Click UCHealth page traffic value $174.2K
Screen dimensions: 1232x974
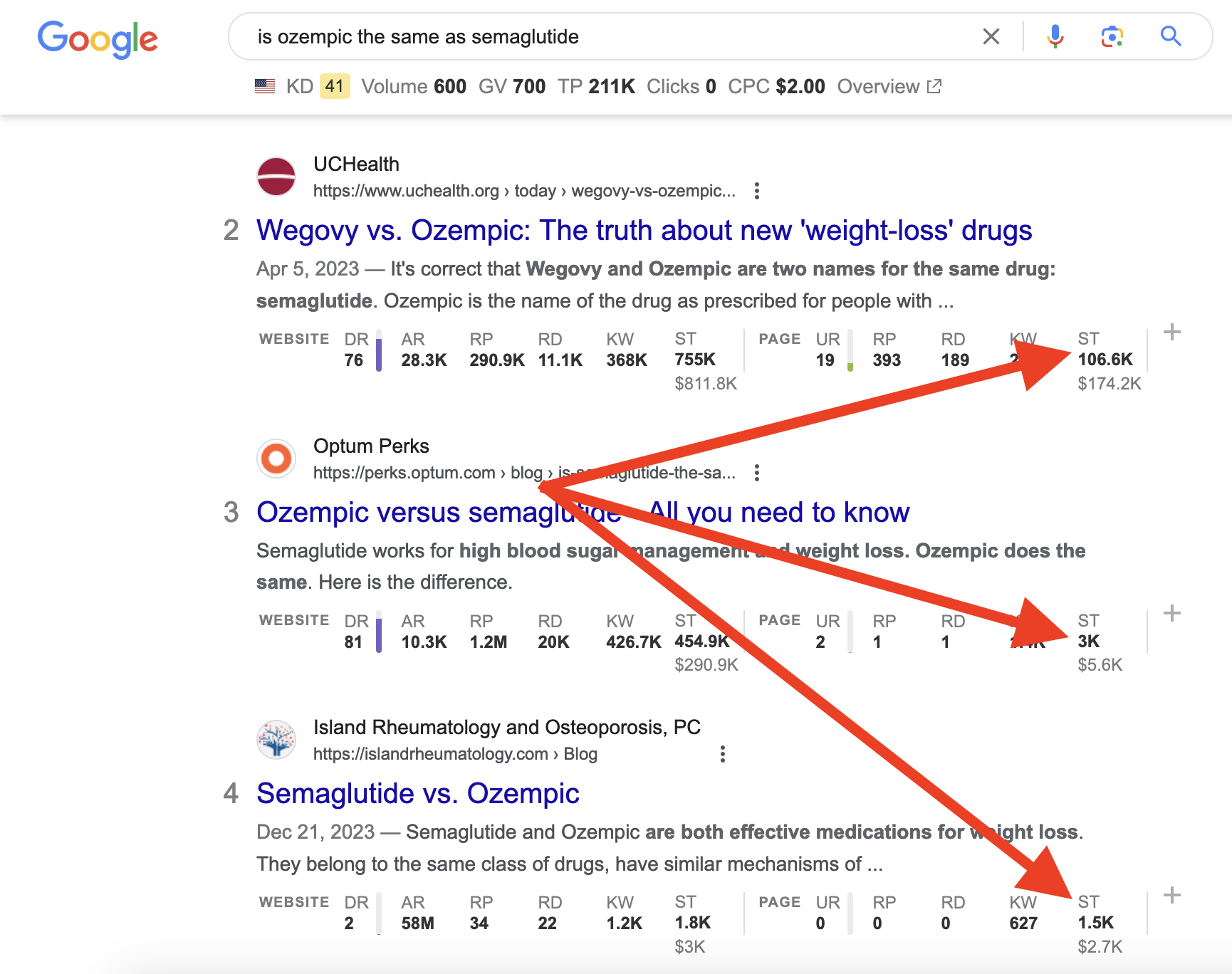click(1110, 384)
